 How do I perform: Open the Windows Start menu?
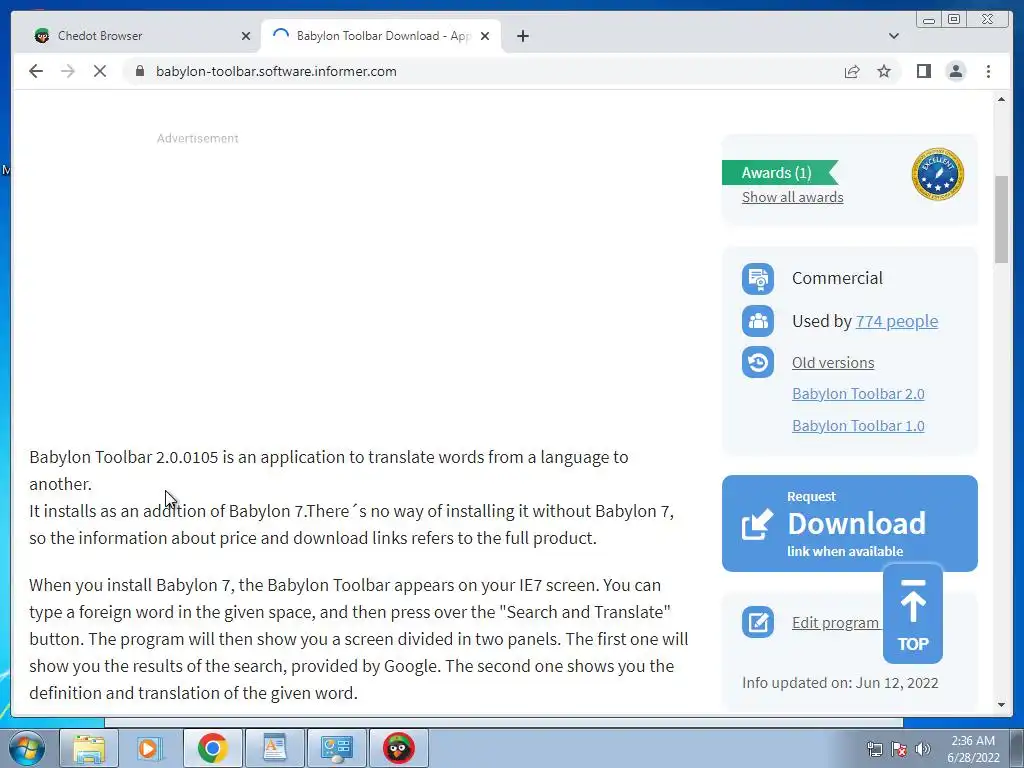(26, 748)
